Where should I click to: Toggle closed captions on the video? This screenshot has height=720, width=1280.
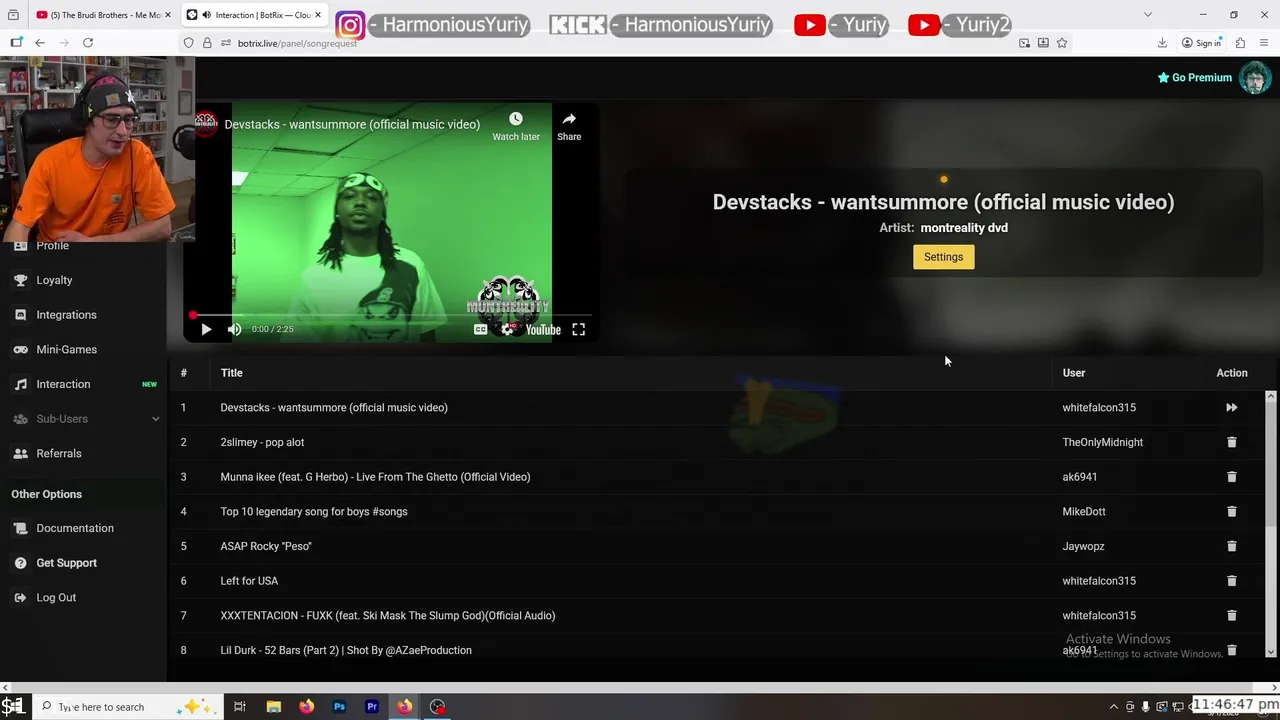pyautogui.click(x=480, y=329)
